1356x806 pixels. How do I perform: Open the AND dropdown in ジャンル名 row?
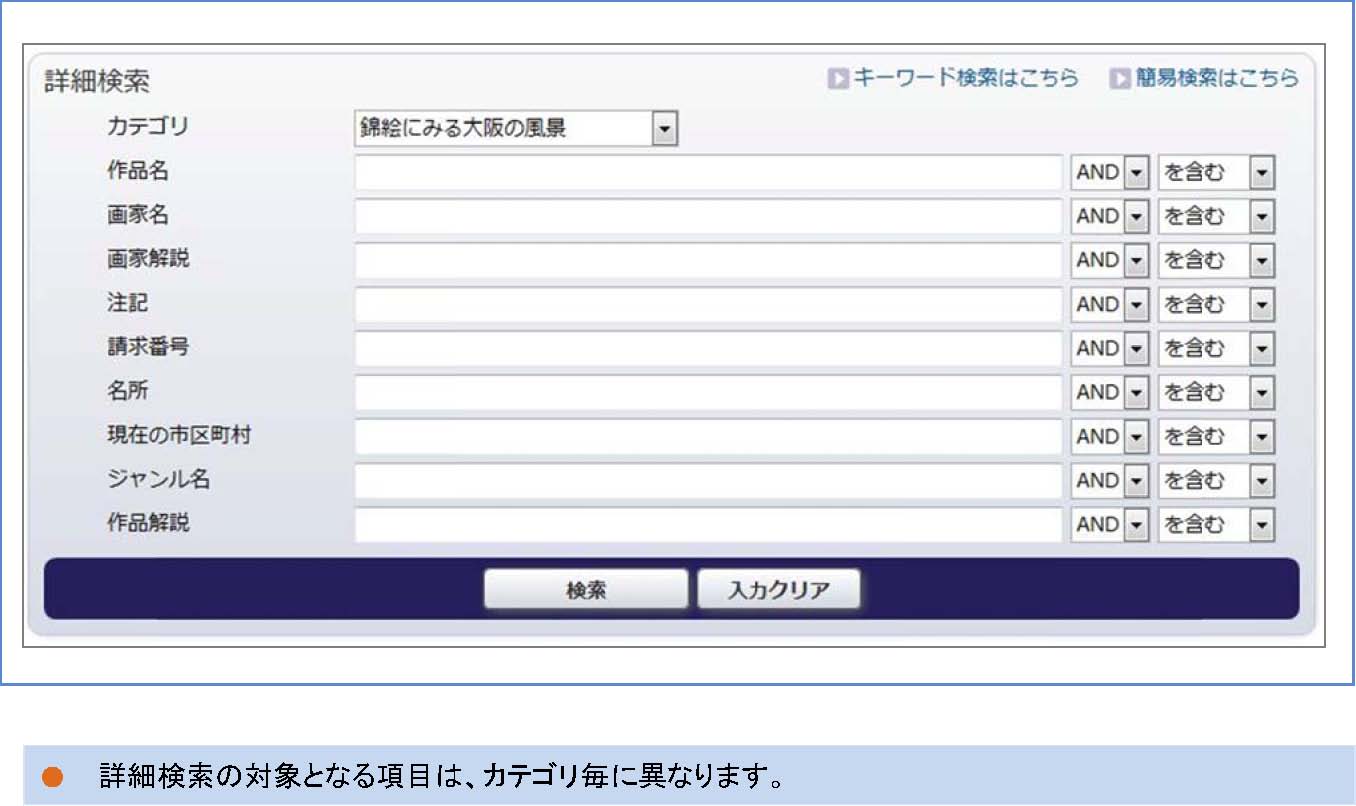1110,480
